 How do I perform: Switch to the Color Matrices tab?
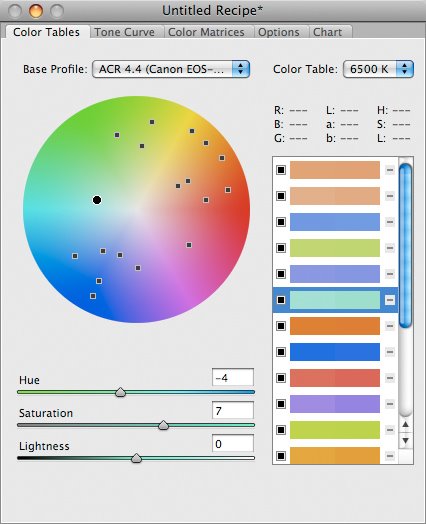tap(206, 32)
